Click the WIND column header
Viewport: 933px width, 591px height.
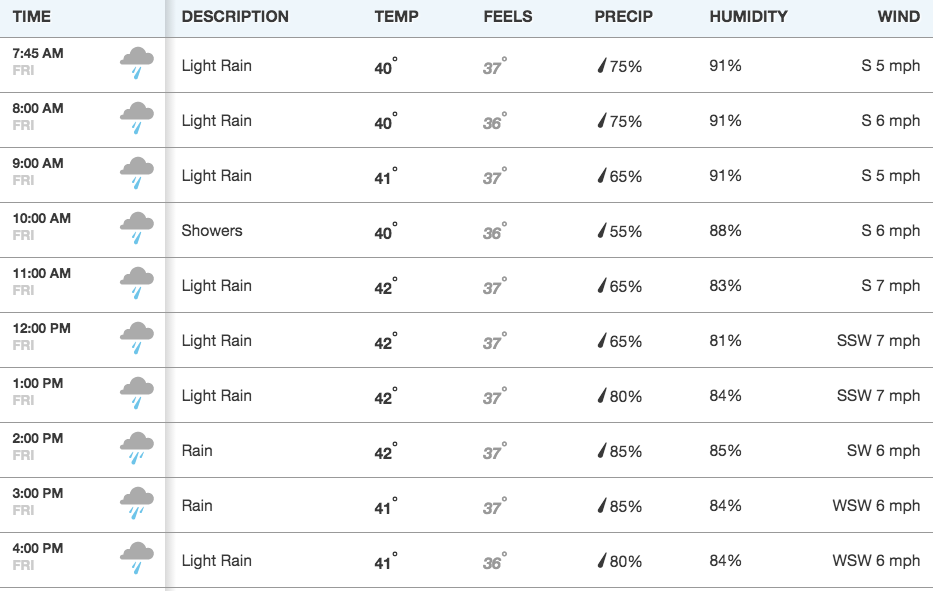(x=898, y=17)
